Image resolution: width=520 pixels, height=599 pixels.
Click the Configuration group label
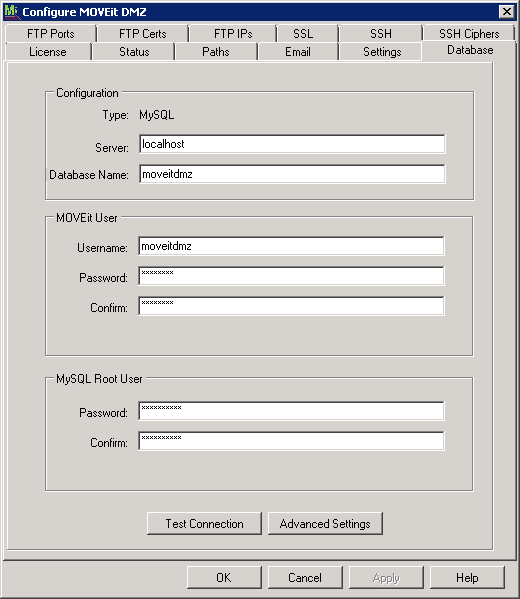(87, 93)
